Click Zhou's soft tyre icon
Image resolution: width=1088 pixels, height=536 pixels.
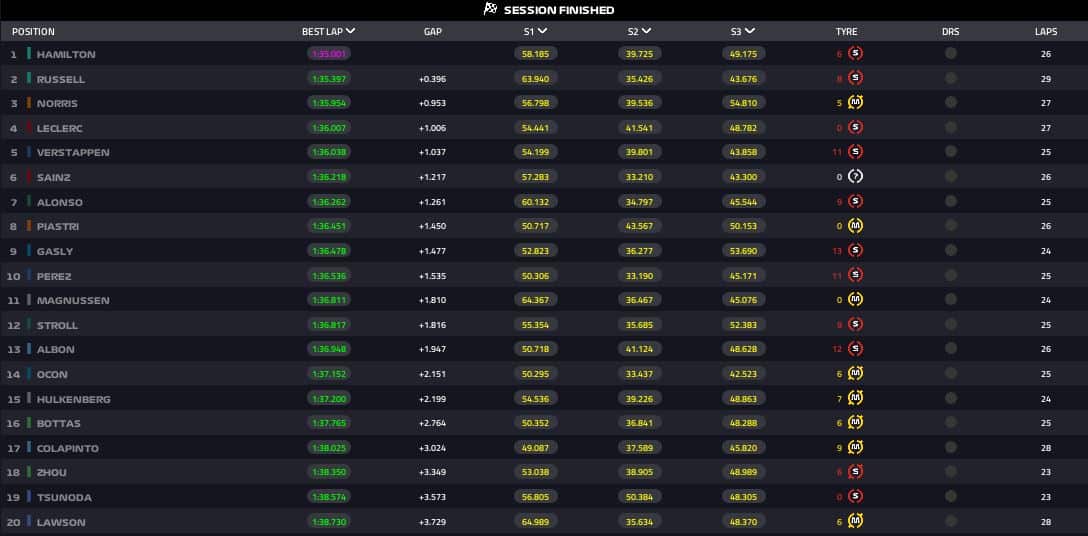(x=856, y=472)
